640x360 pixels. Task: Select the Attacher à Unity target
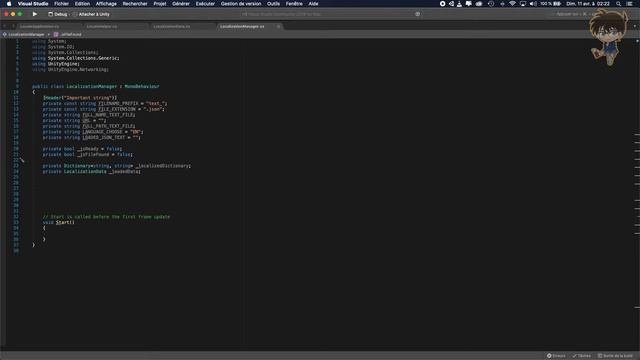(91, 14)
